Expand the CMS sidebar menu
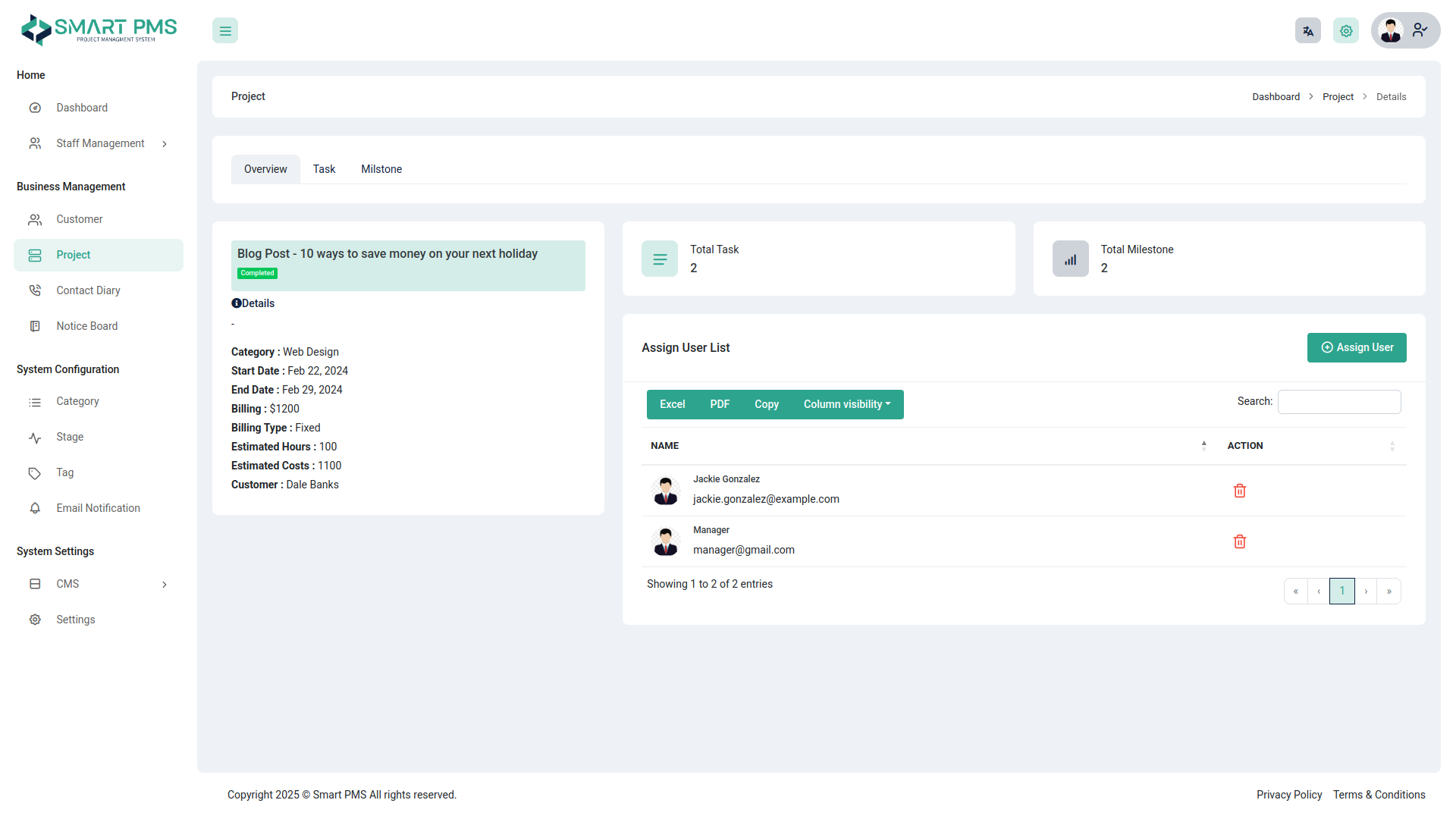The image size is (1456, 819). tap(67, 584)
